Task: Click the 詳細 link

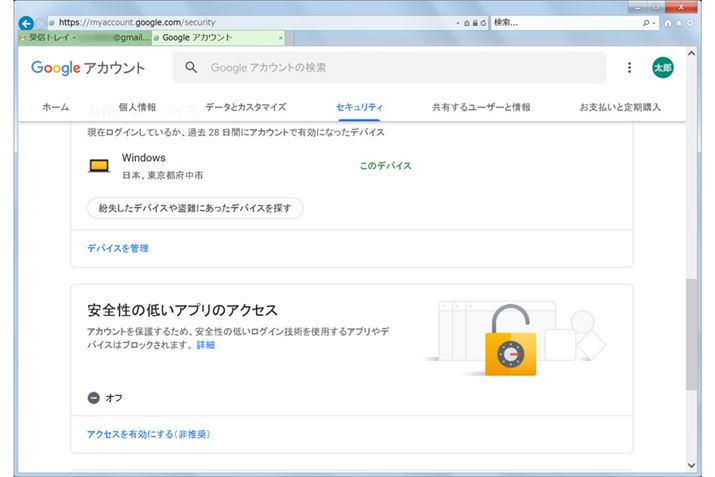Action: click(x=206, y=345)
